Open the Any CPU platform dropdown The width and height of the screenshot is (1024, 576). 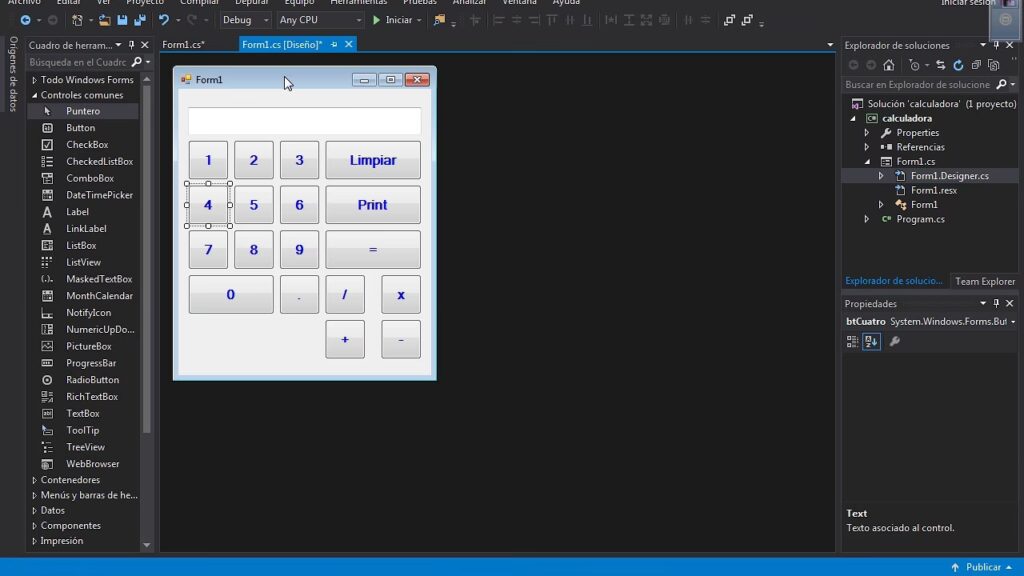click(x=320, y=20)
